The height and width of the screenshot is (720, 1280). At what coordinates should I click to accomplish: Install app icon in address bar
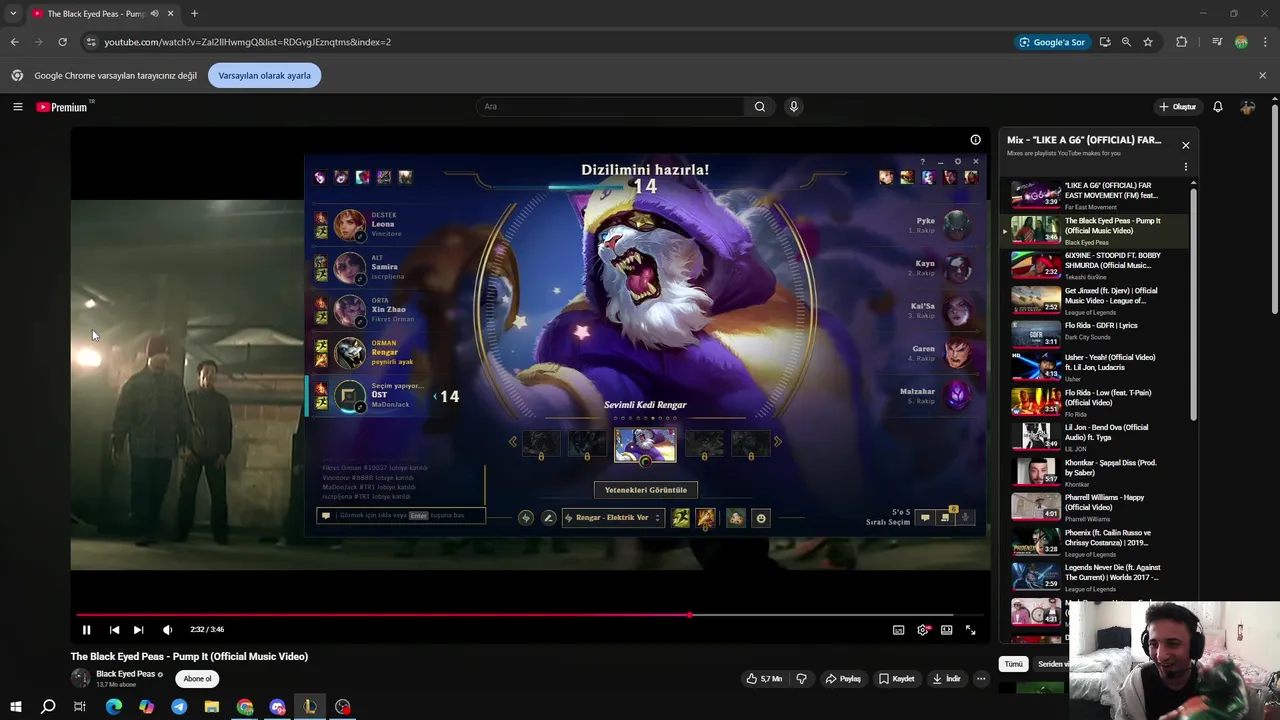1105,42
